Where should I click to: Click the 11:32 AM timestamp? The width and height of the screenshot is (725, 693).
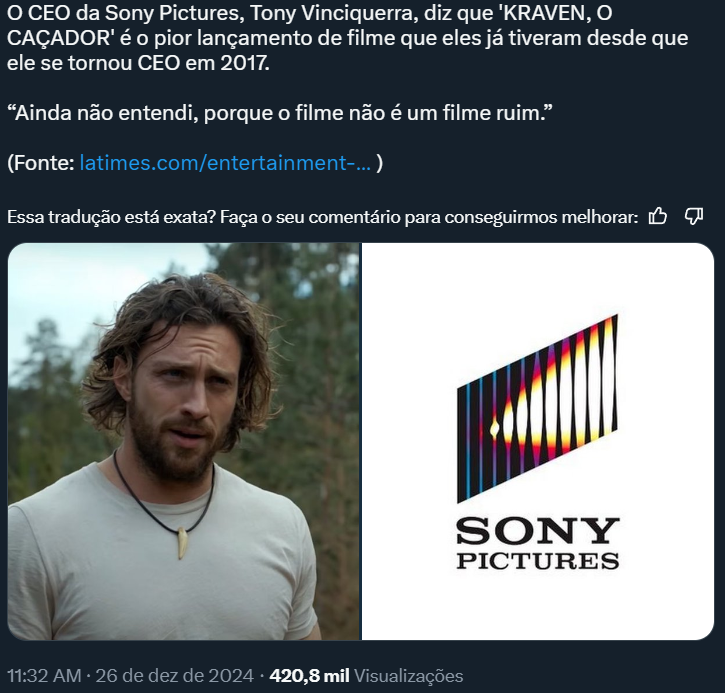click(x=44, y=675)
